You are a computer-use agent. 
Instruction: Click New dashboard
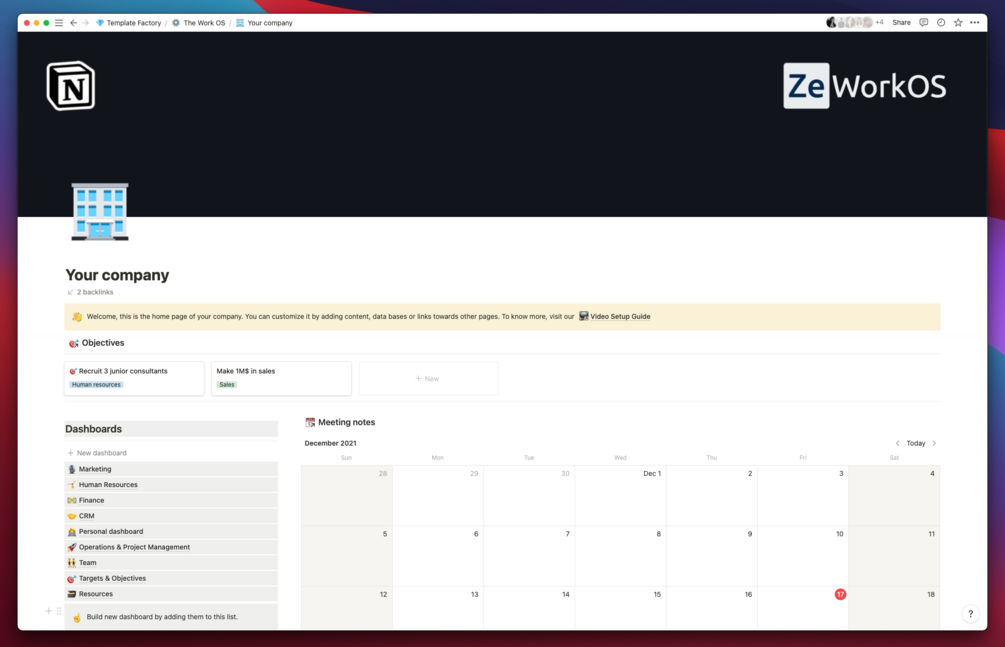97,453
